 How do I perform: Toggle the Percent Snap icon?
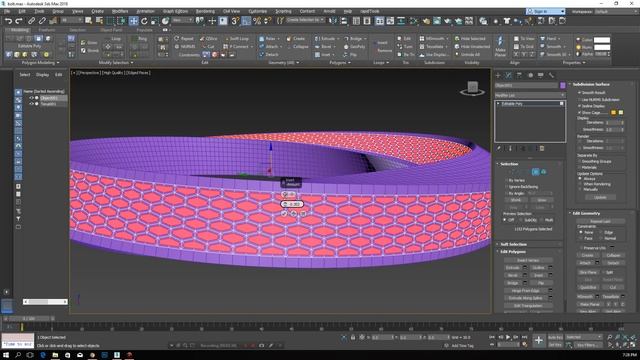click(257, 20)
